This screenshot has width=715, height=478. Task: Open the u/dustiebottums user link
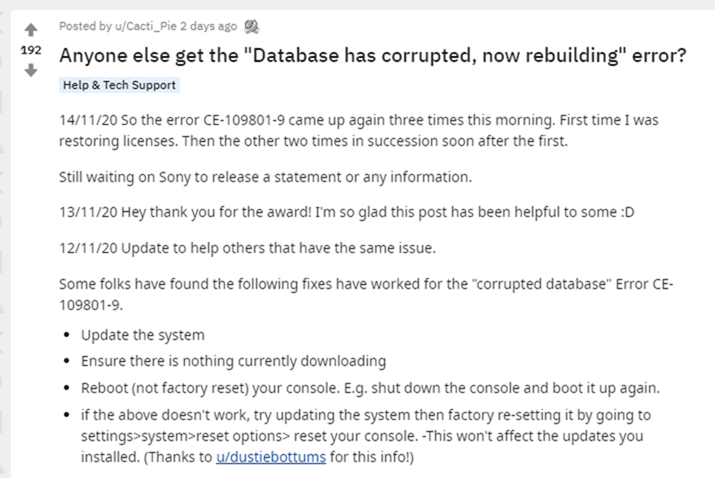271,457
